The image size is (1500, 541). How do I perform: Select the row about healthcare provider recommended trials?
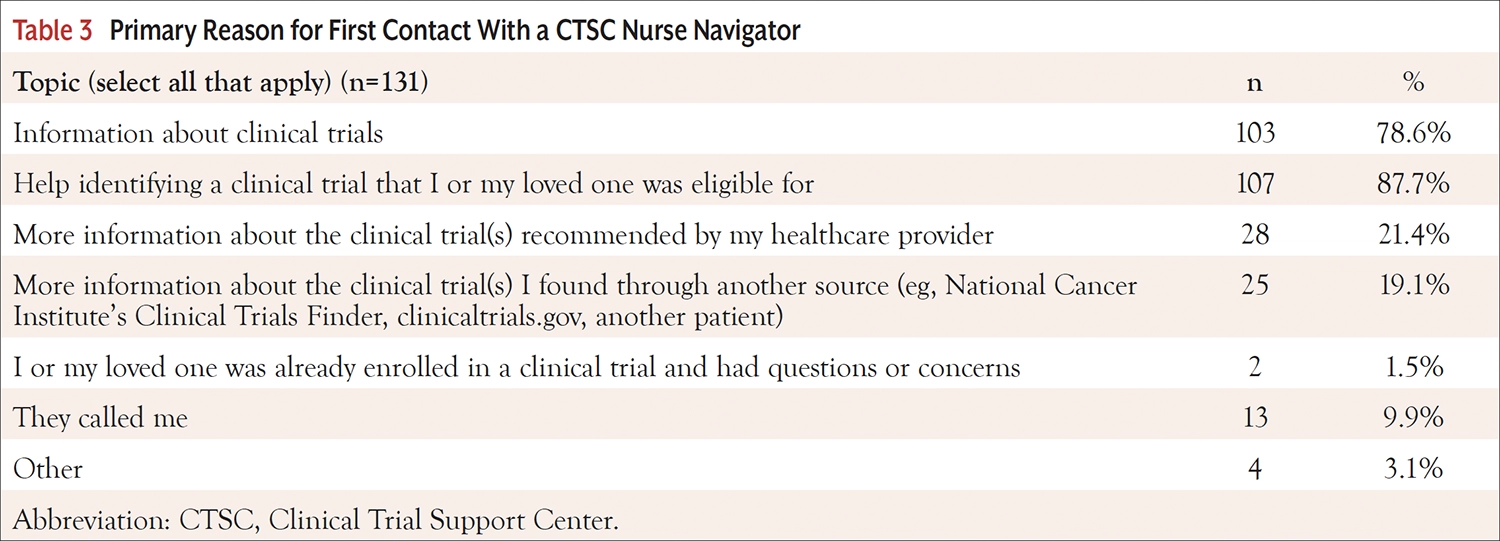coord(503,235)
